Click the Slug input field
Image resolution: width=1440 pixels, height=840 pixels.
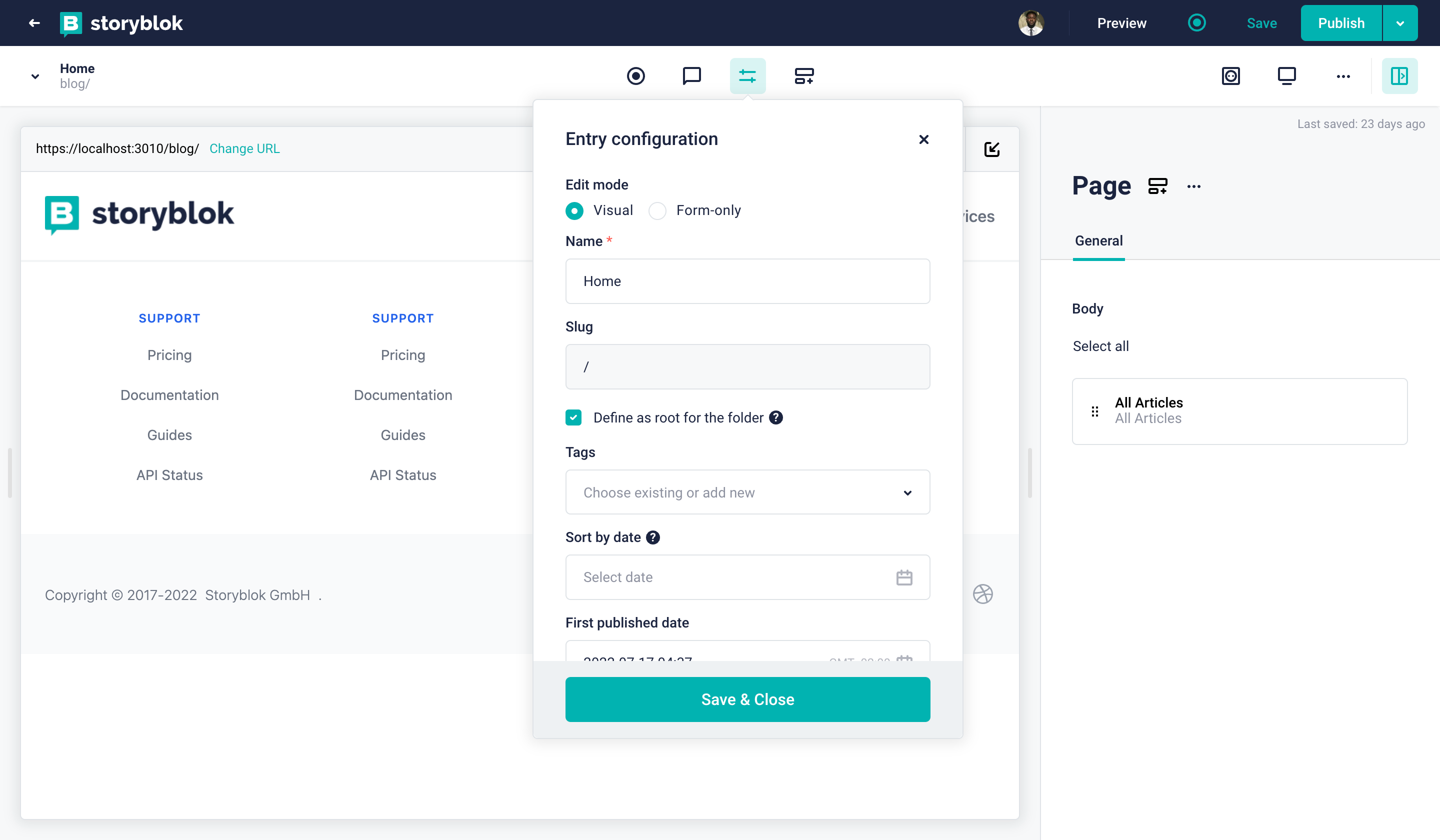click(747, 366)
